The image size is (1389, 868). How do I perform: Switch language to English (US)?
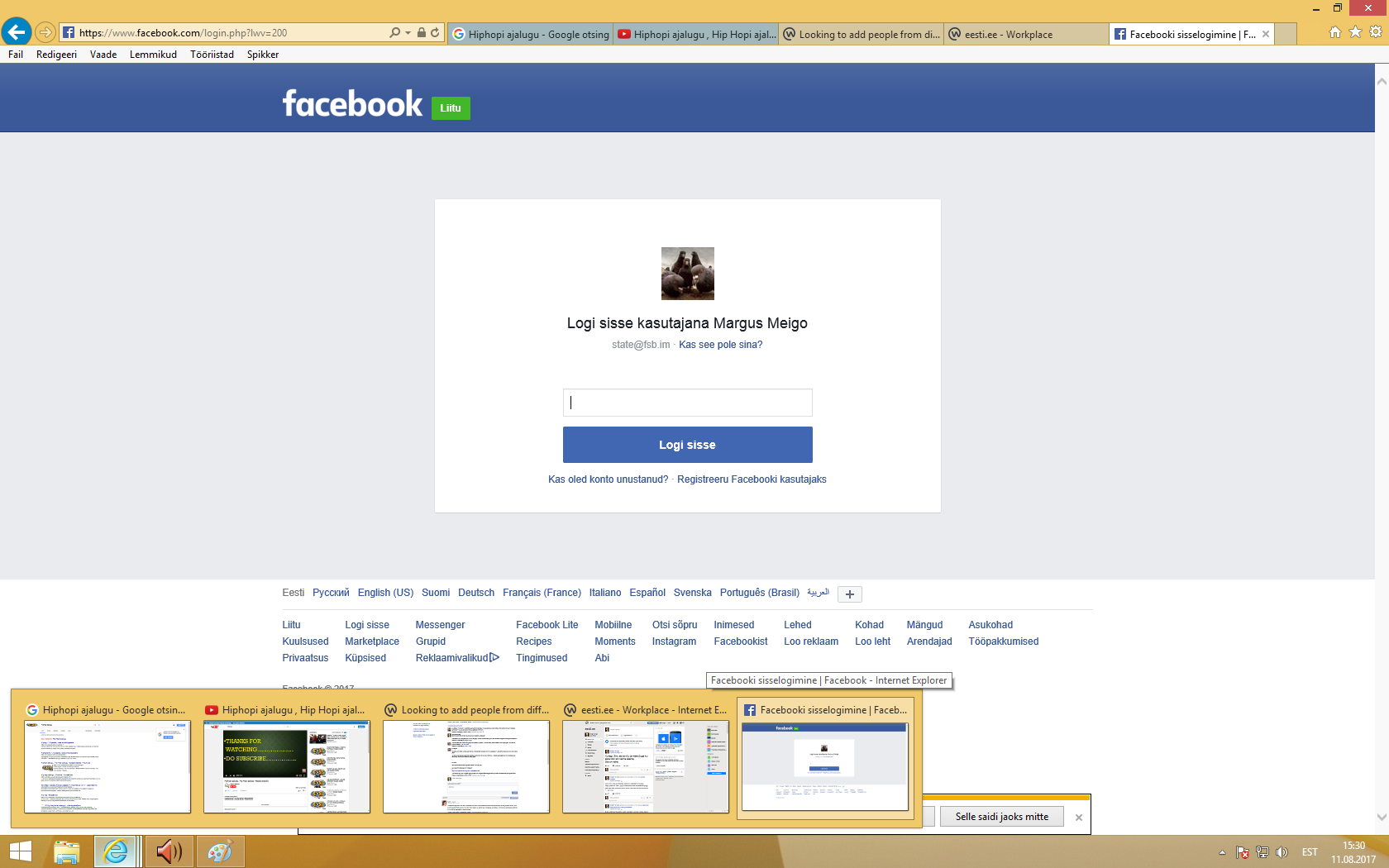tap(385, 593)
